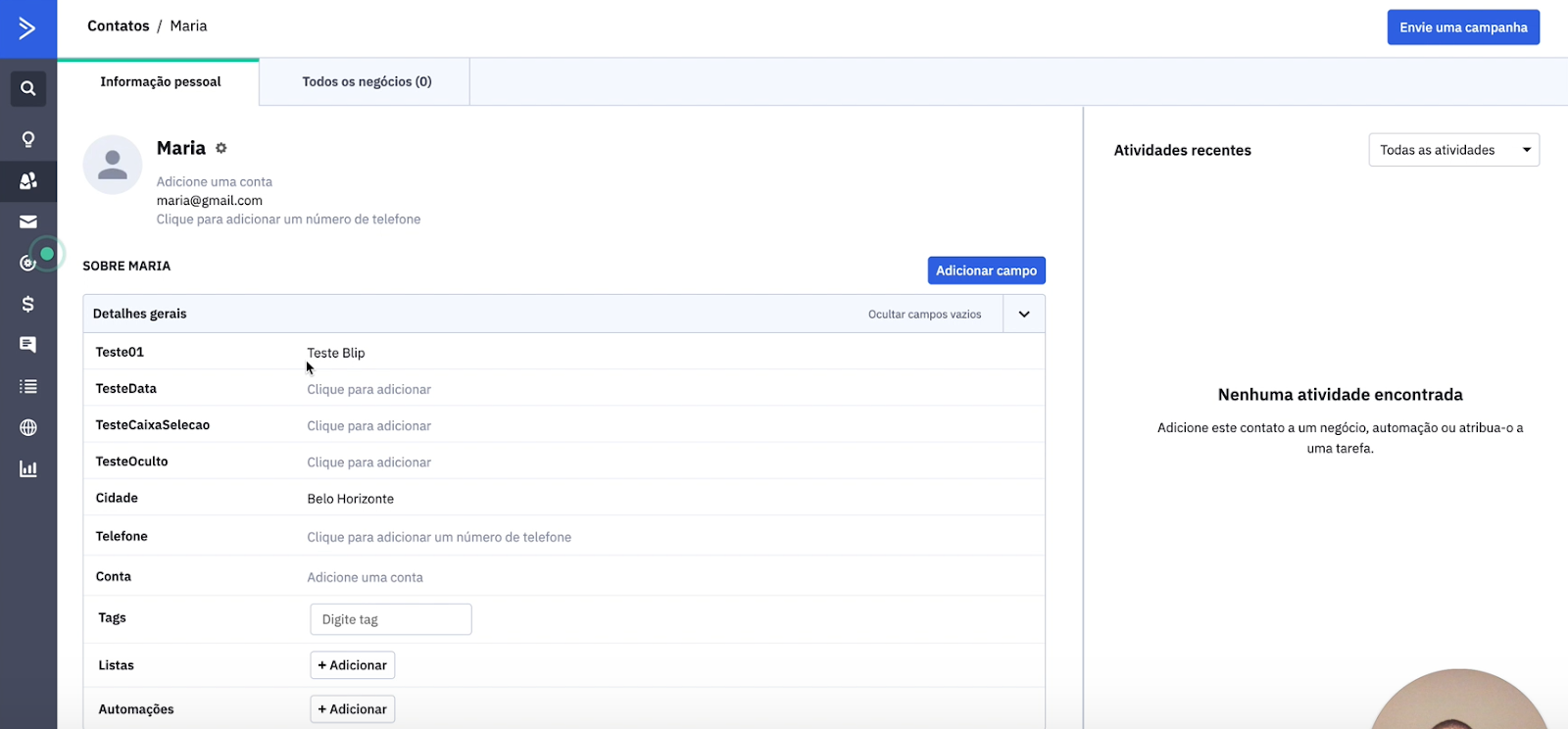Open the Lists icon in the sidebar

tap(28, 386)
